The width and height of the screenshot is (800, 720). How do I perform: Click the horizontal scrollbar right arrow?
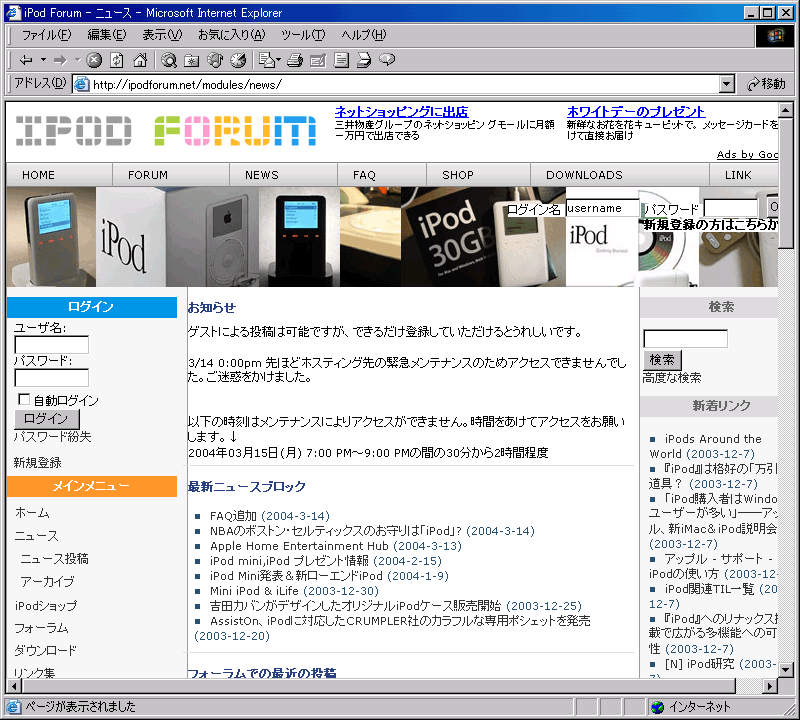coord(770,686)
